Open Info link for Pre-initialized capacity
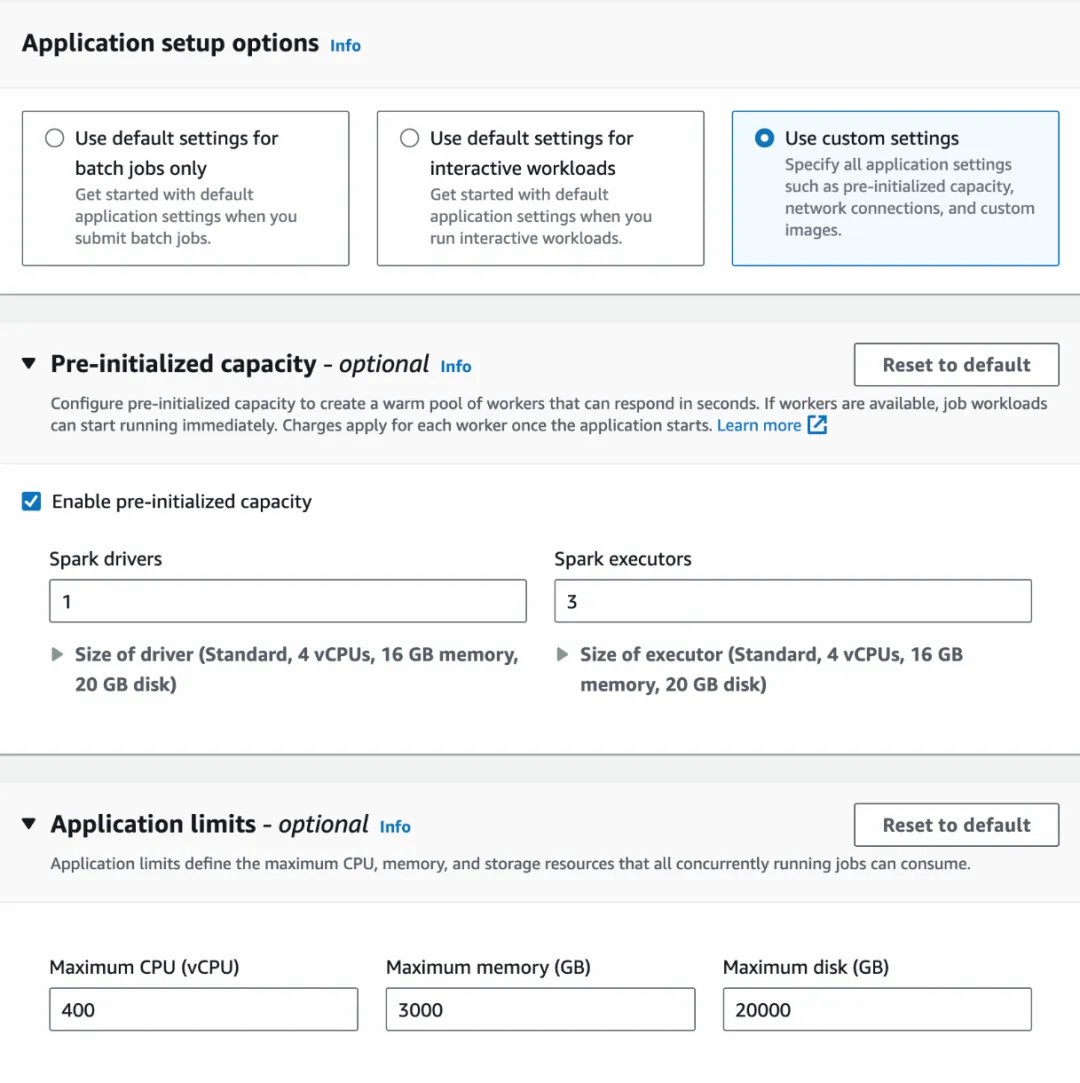 point(456,367)
